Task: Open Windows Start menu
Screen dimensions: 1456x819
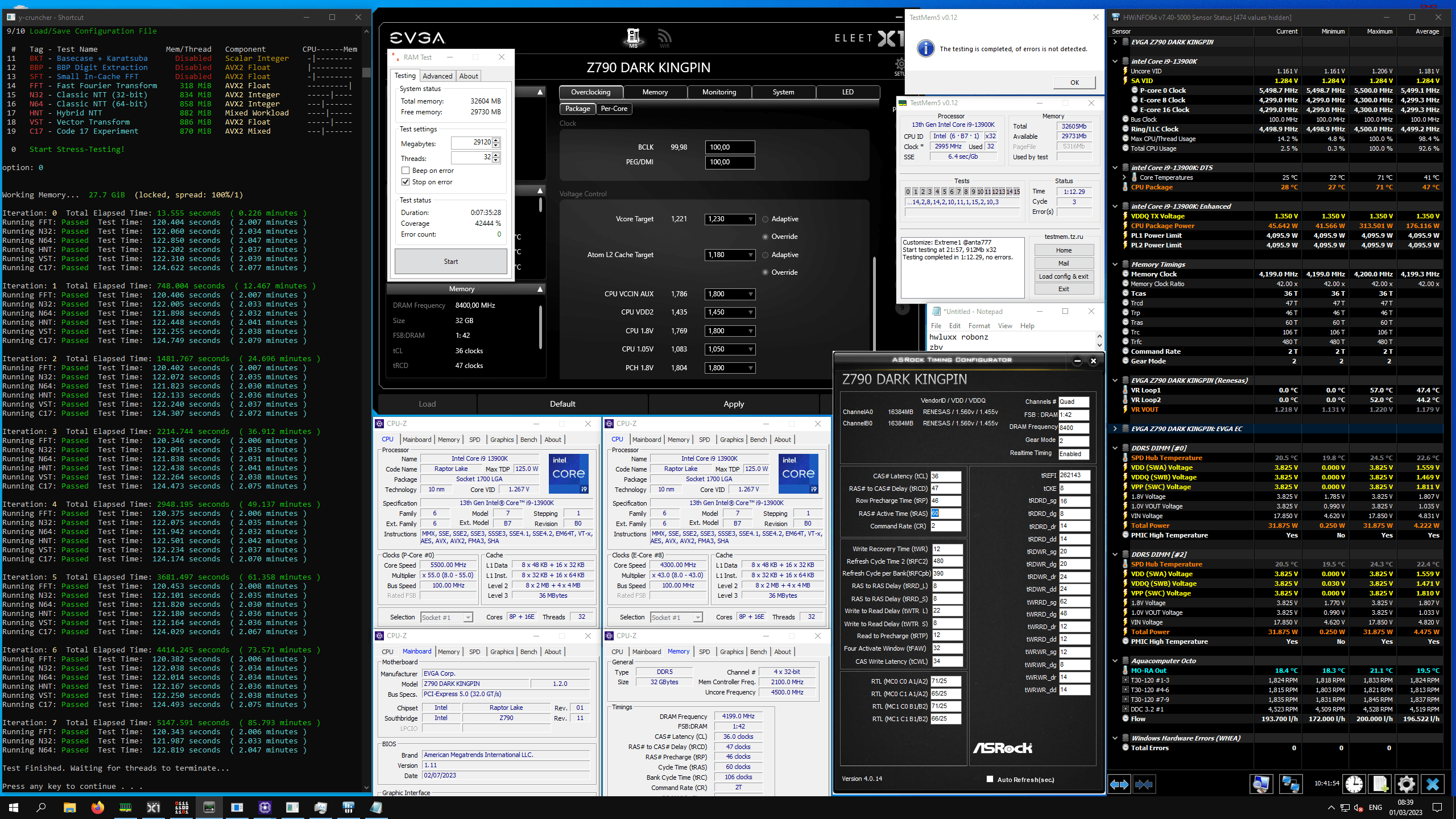Action: pos(14,807)
